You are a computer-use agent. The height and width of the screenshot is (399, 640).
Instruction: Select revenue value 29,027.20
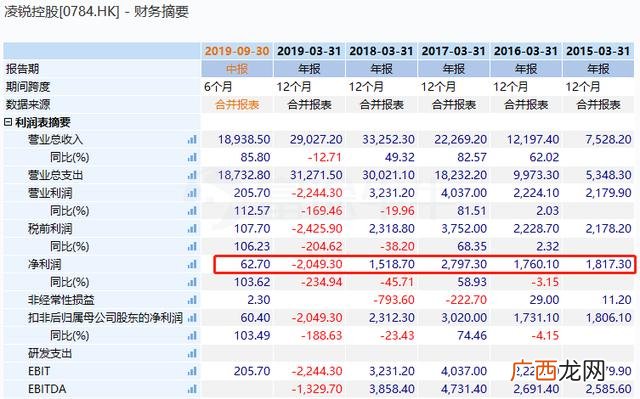pos(316,140)
